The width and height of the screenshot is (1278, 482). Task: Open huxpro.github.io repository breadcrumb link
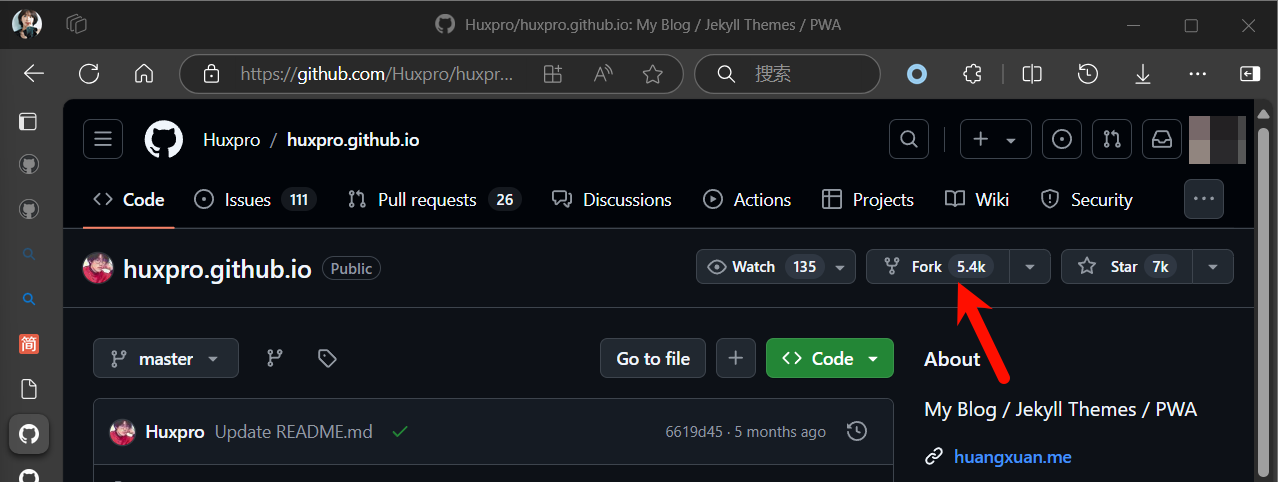tap(353, 140)
